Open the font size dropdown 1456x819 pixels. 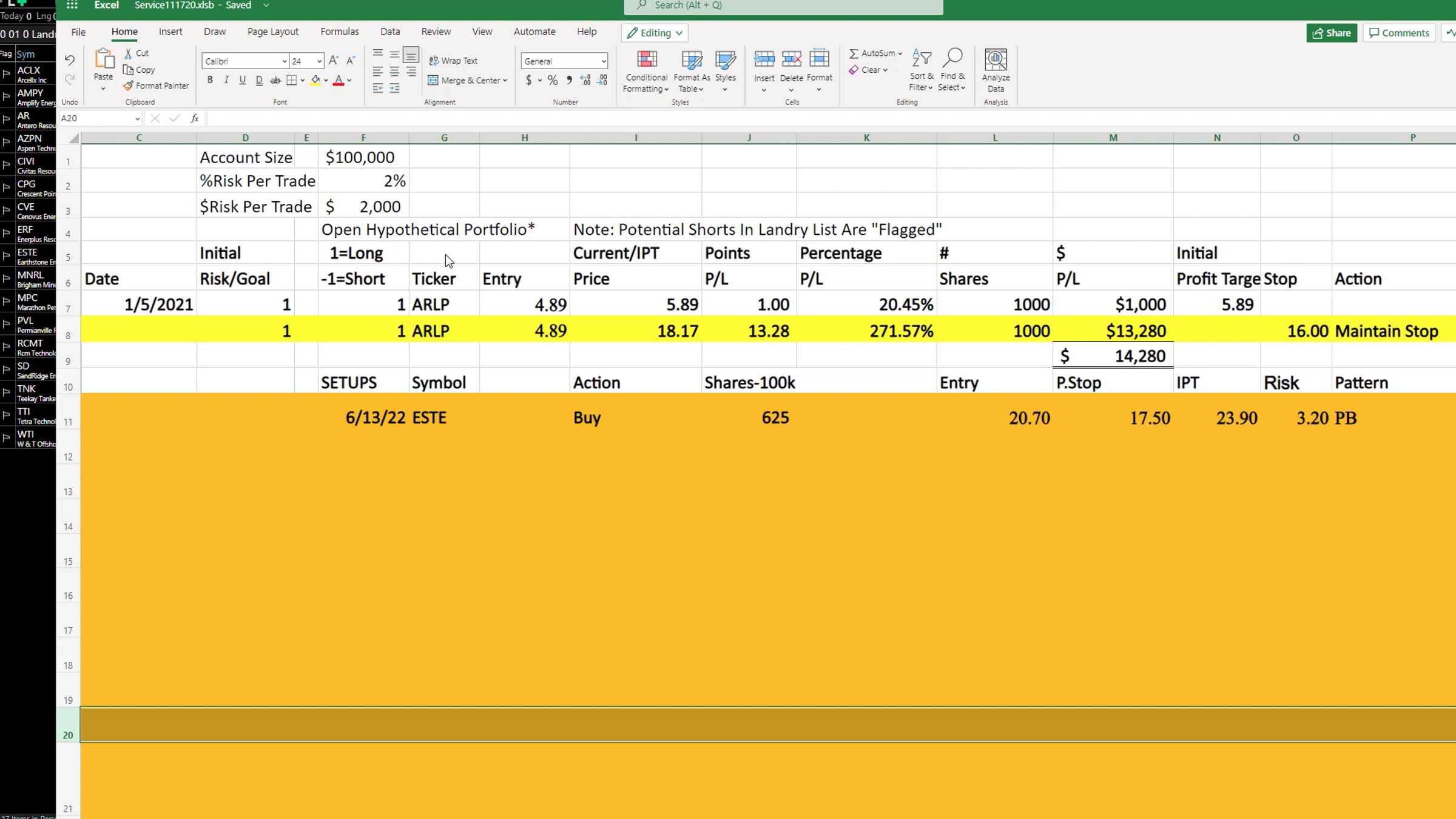[319, 61]
